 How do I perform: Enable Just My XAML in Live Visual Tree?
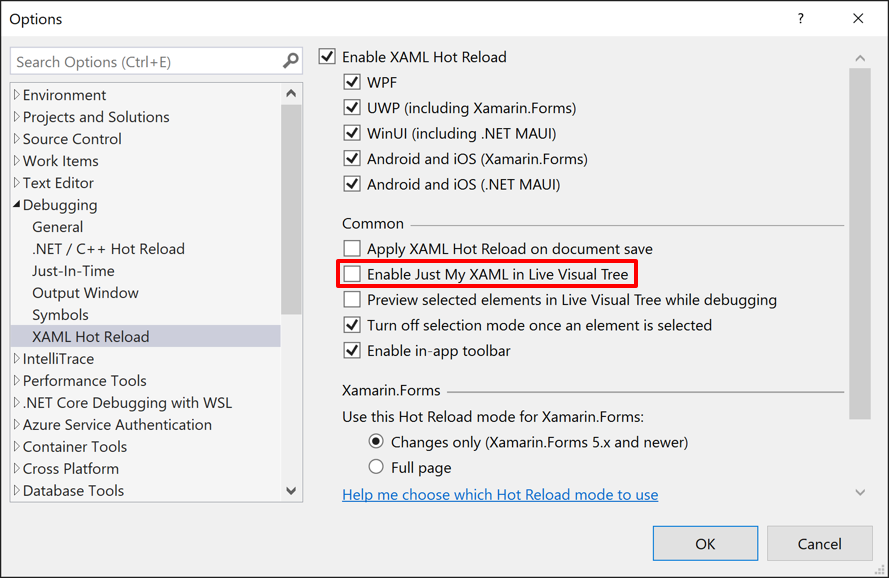(351, 274)
